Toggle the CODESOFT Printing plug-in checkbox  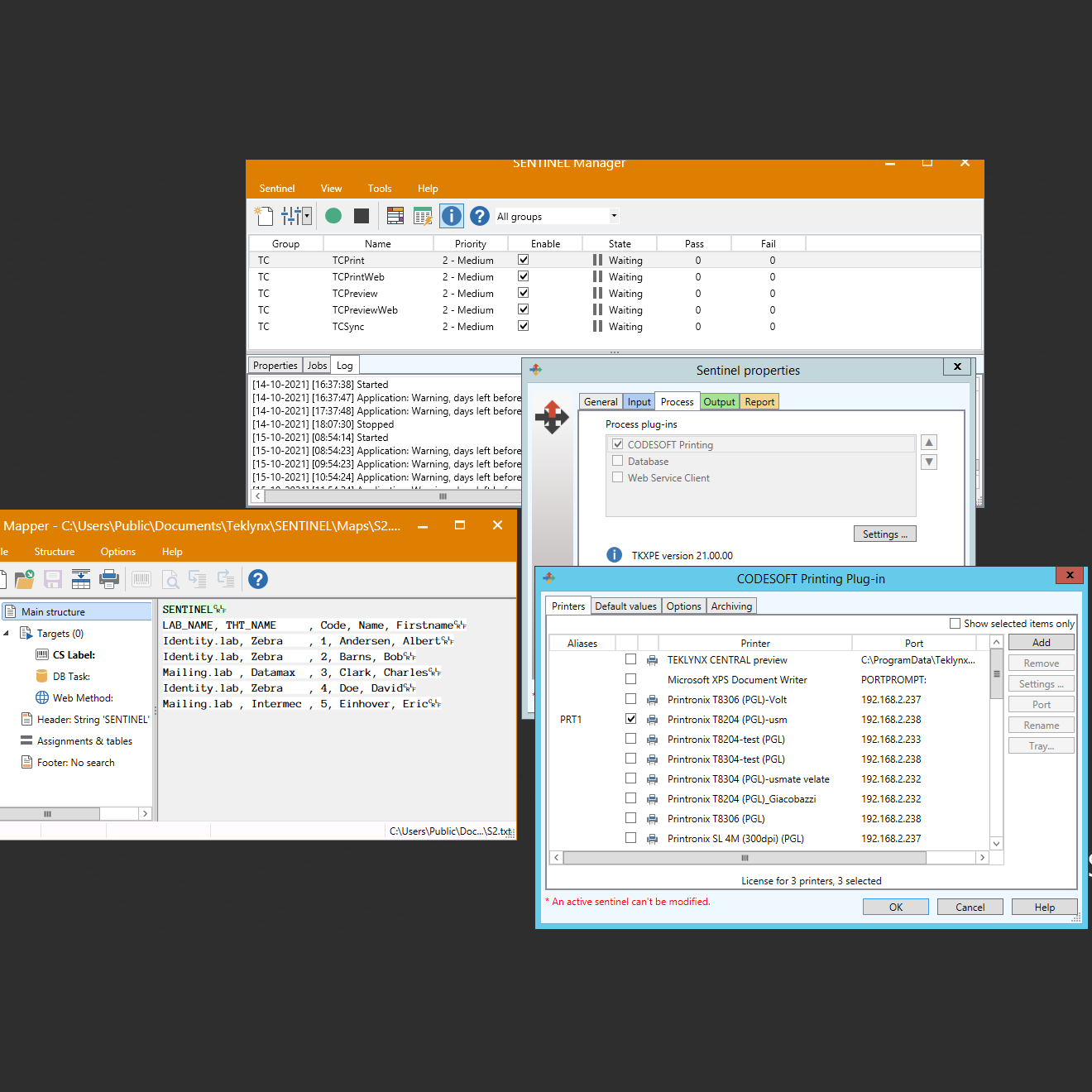(x=618, y=444)
